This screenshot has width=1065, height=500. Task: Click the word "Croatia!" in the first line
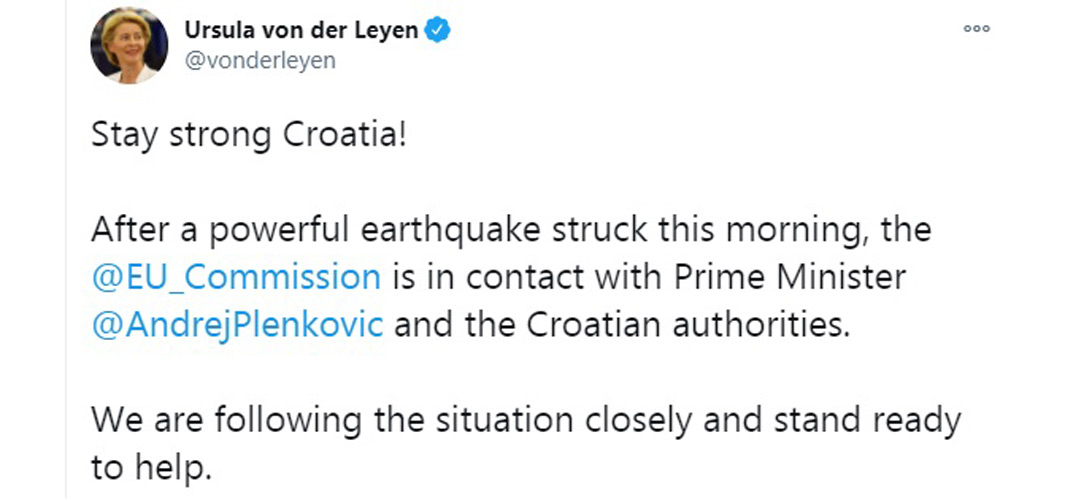coord(344,135)
